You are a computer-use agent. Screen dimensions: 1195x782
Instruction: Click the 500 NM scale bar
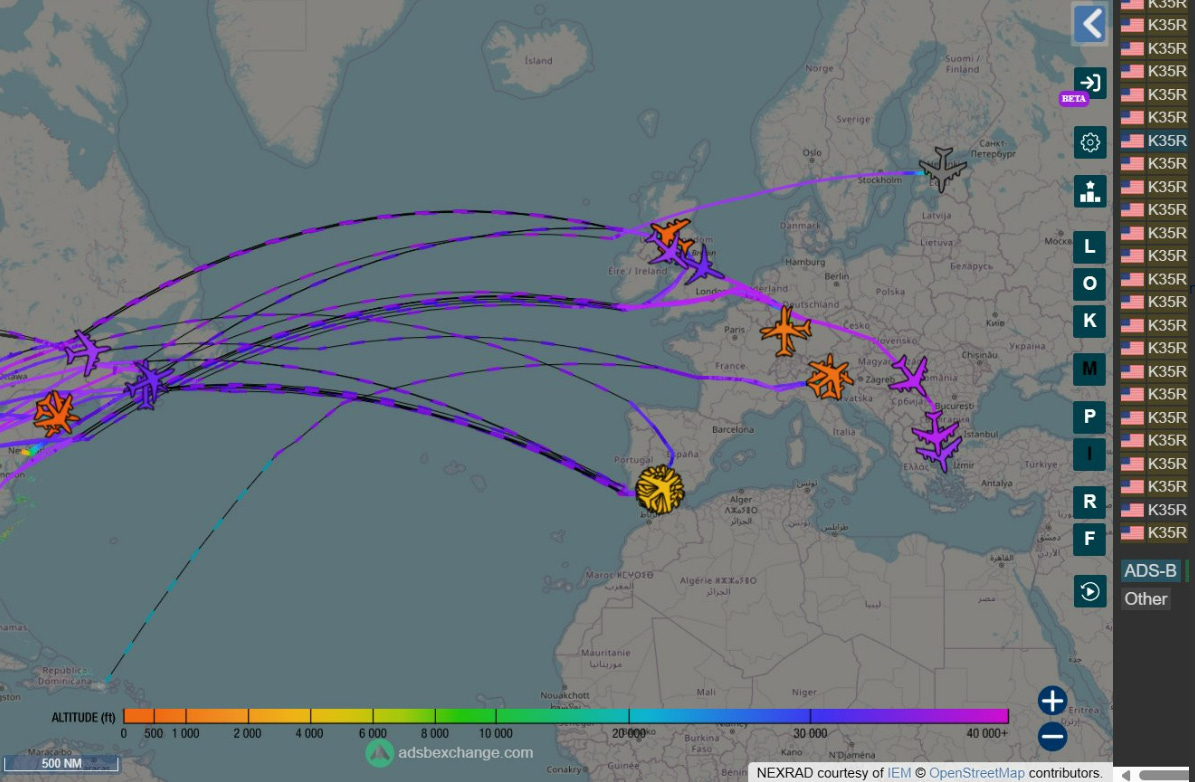[61, 763]
